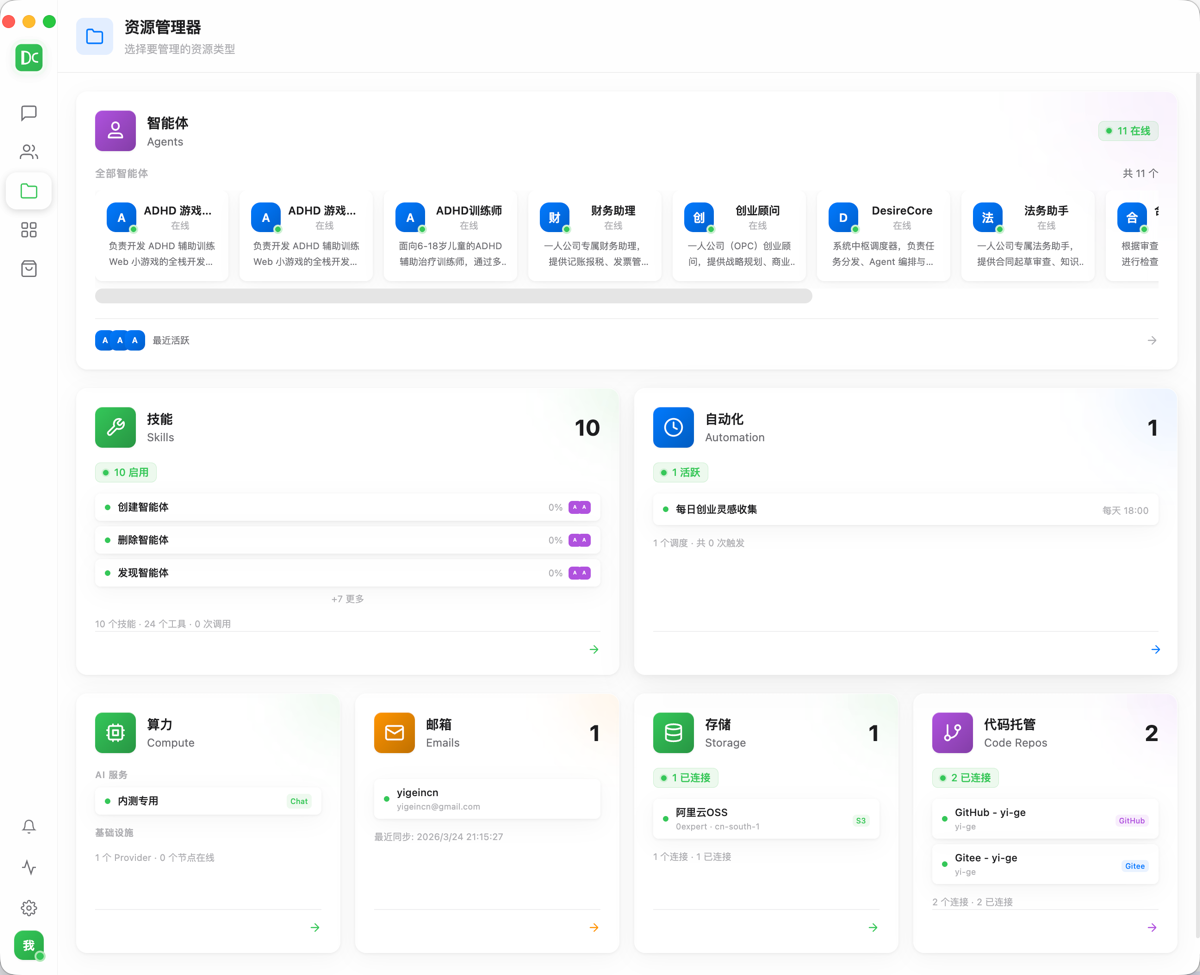Select the ADHD训练师 agent card
Image resolution: width=1200 pixels, height=975 pixels.
pos(450,235)
